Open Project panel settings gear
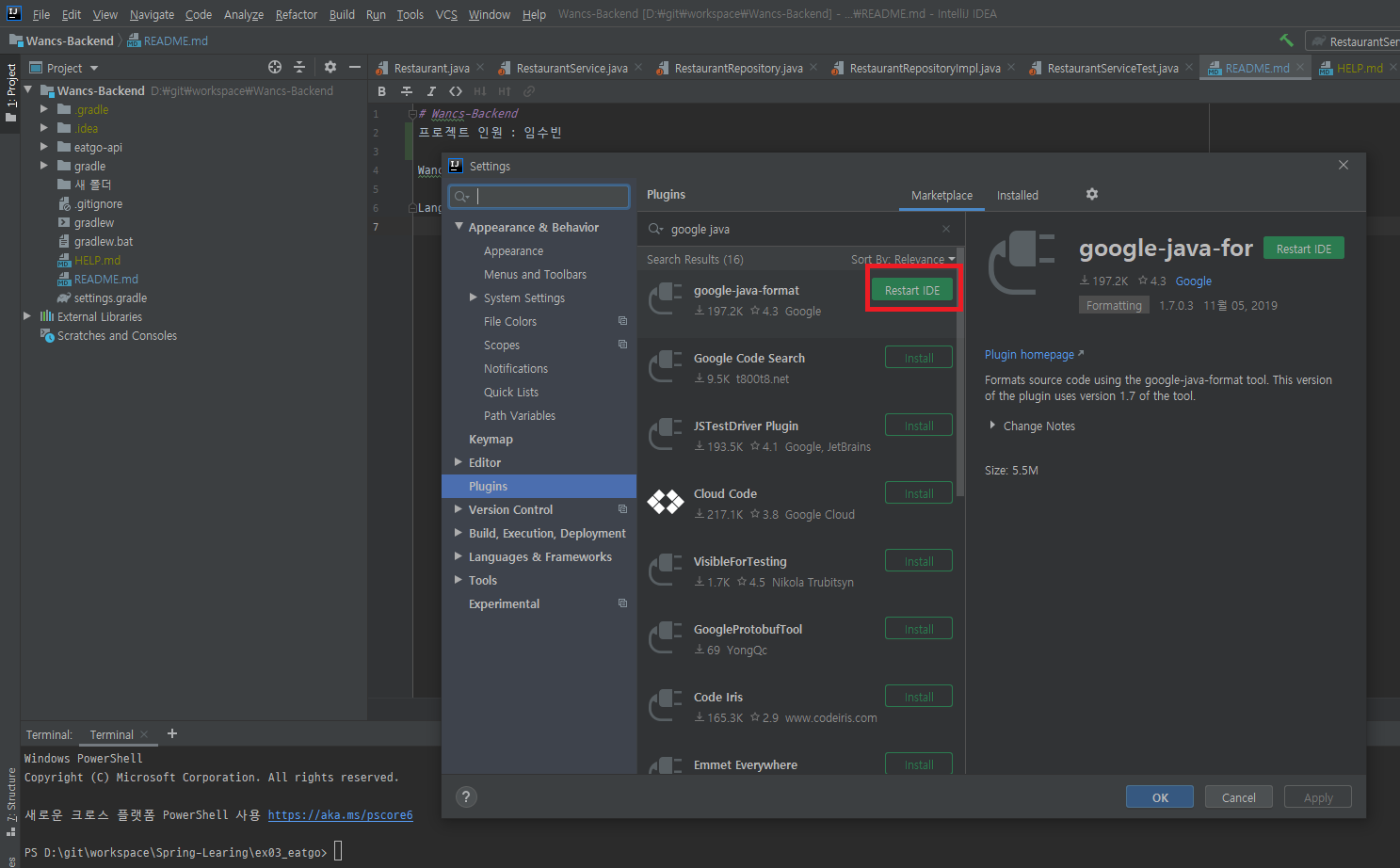 pyautogui.click(x=330, y=67)
